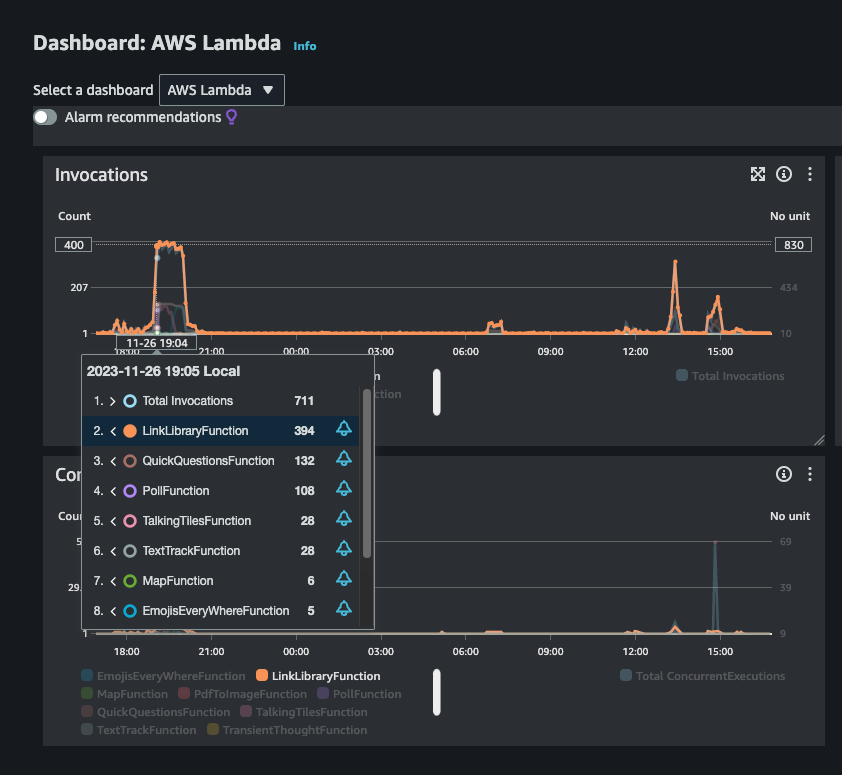This screenshot has height=775, width=842.
Task: Click the chevron next to PollFunction
Action: (113, 491)
